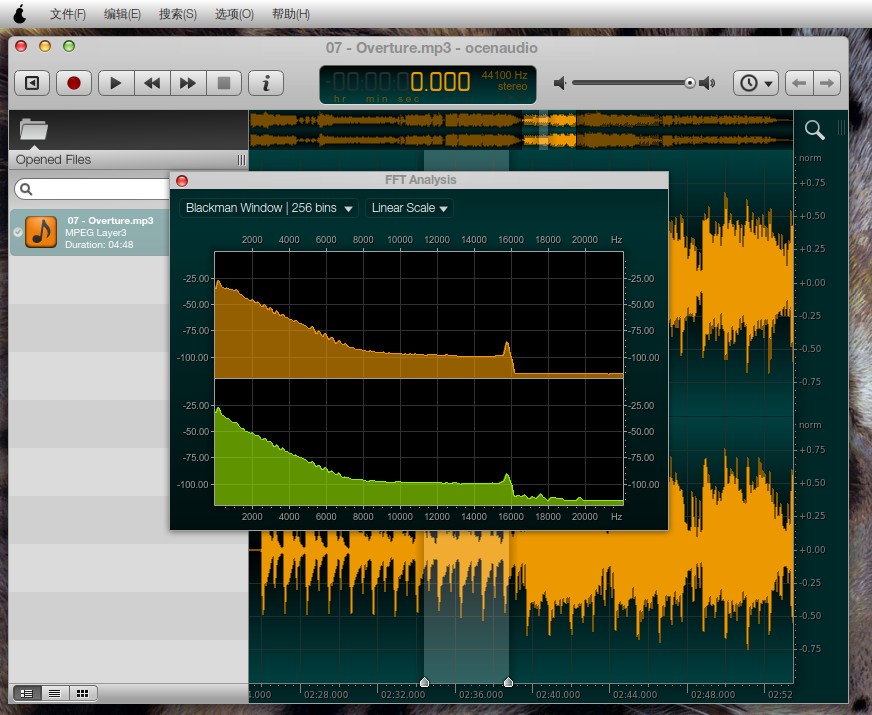Go back with the left arrow button

click(799, 83)
